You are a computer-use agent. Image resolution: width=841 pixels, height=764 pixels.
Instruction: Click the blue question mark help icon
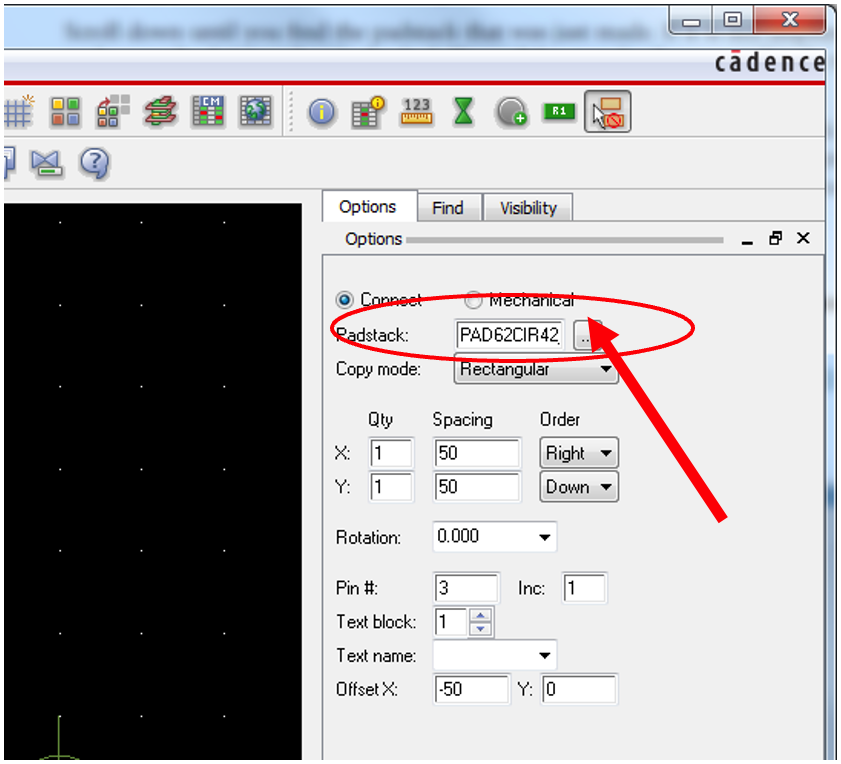[x=93, y=162]
